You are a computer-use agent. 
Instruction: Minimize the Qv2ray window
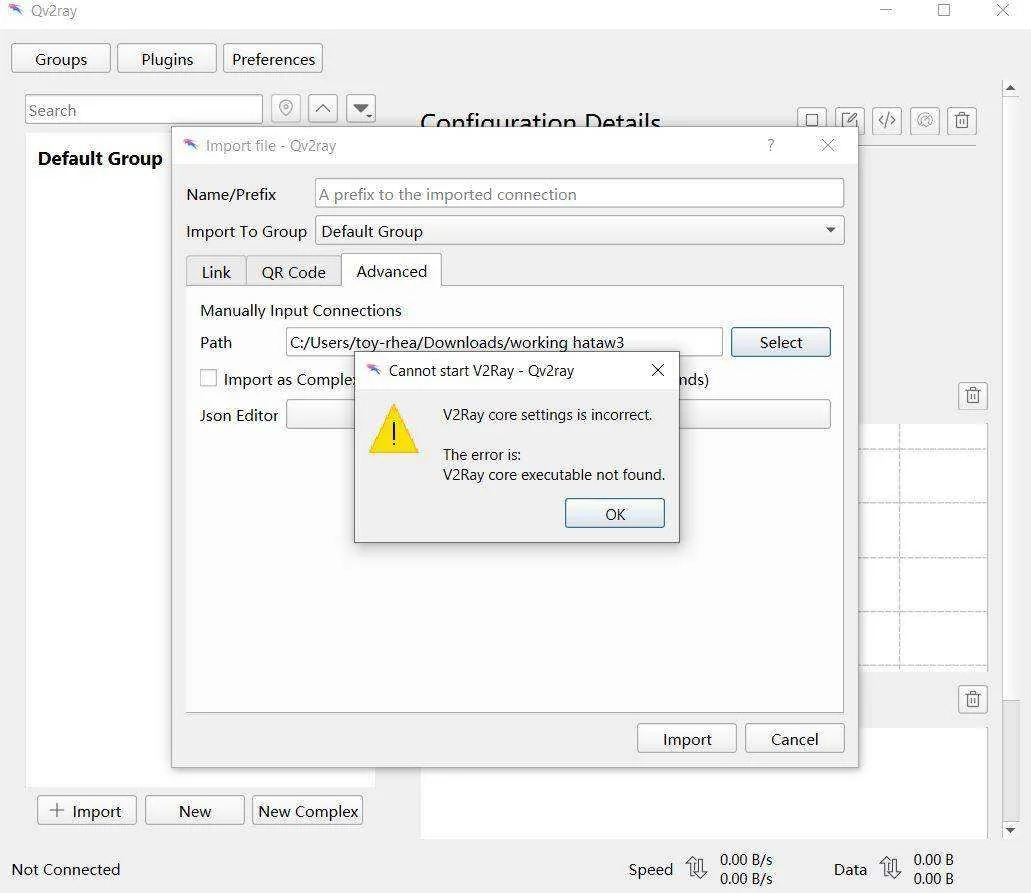pyautogui.click(x=886, y=10)
